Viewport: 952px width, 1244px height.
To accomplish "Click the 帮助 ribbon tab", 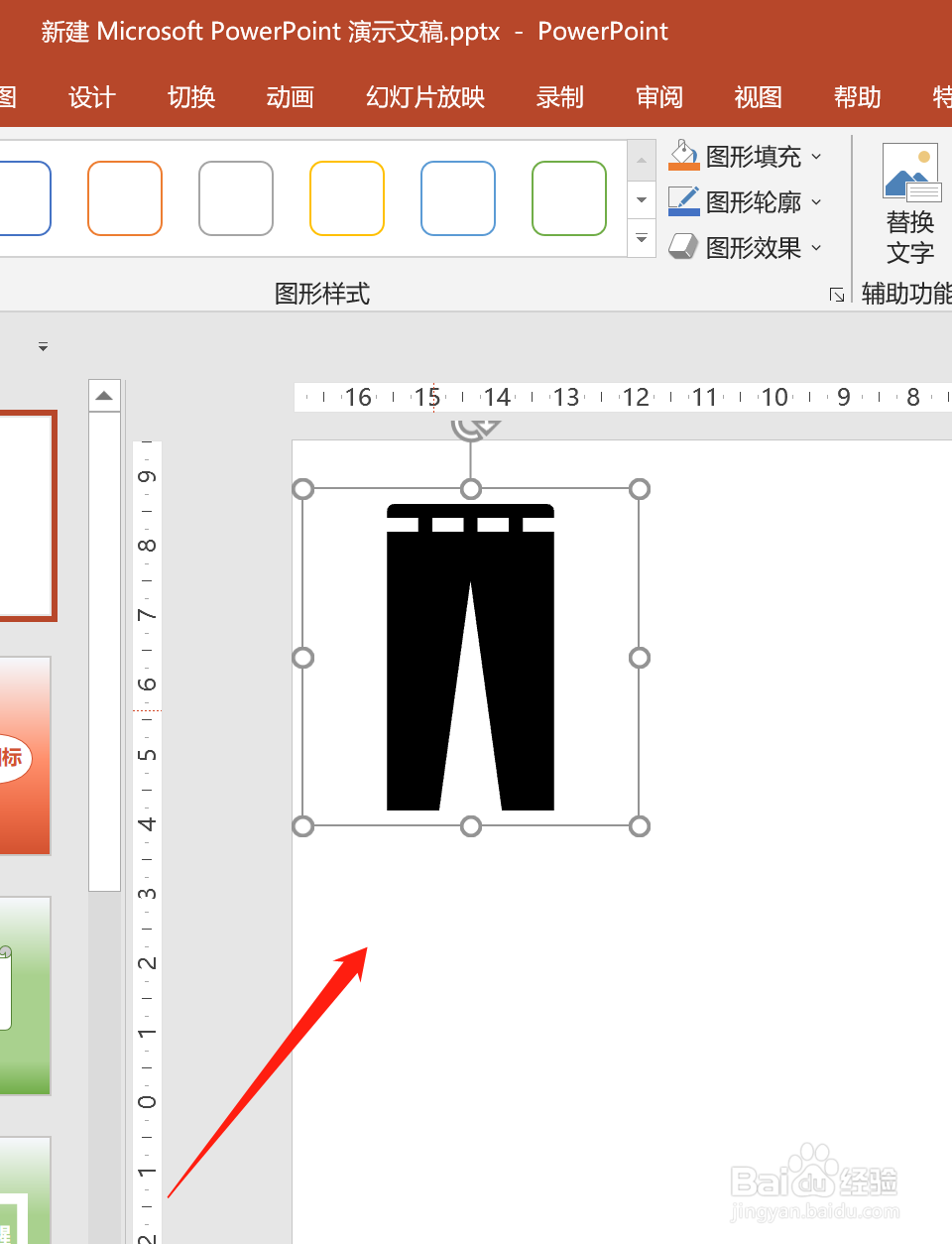I will (x=856, y=96).
